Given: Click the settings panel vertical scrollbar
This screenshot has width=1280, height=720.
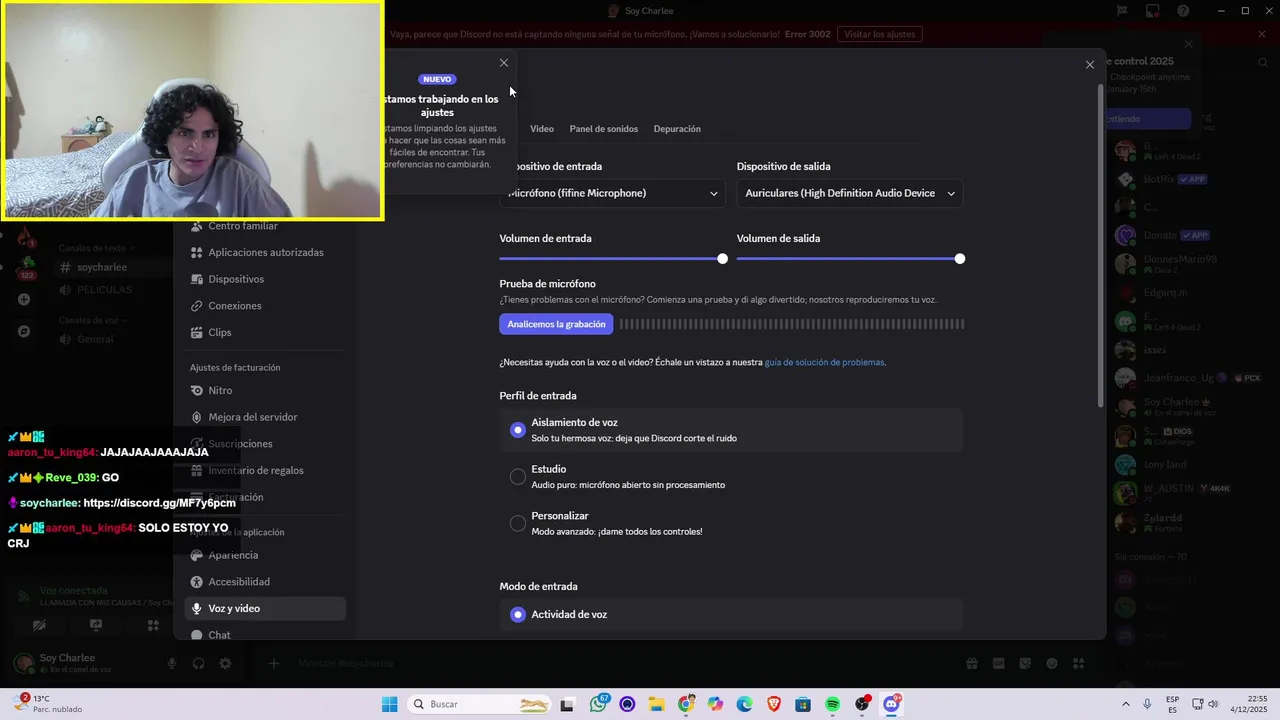Looking at the screenshot, I should [1101, 245].
